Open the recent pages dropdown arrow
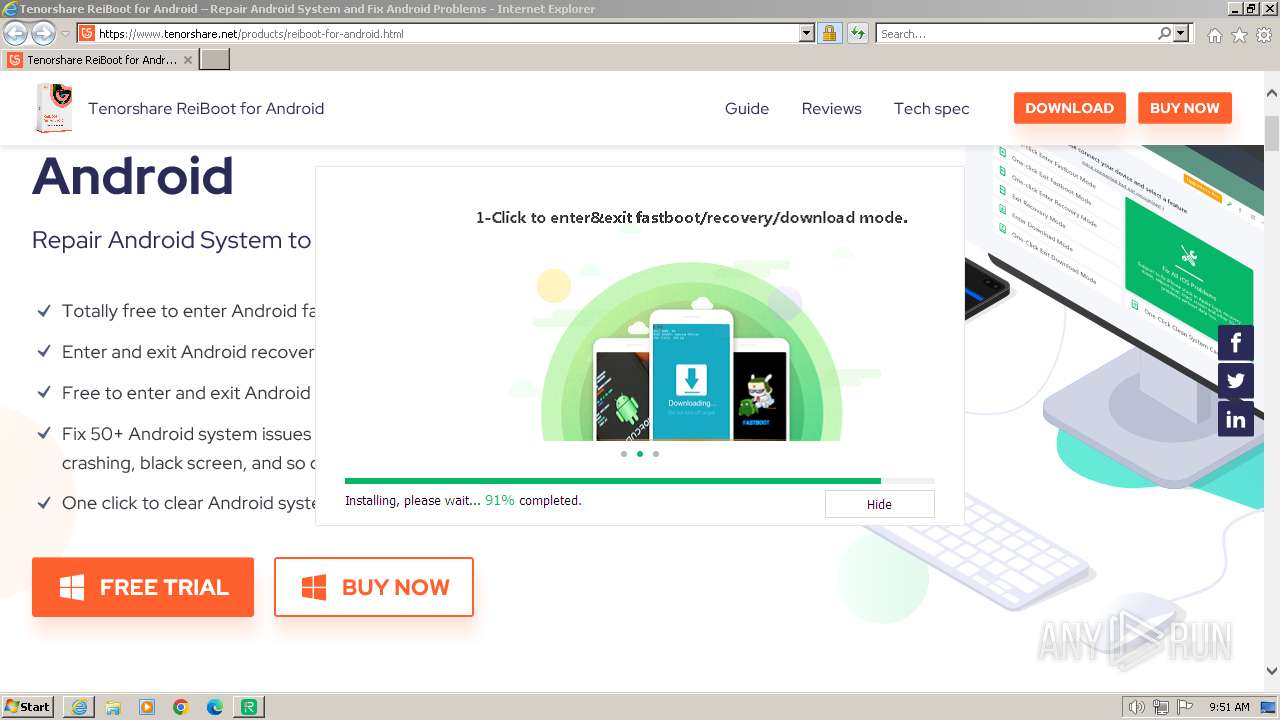 click(x=65, y=34)
